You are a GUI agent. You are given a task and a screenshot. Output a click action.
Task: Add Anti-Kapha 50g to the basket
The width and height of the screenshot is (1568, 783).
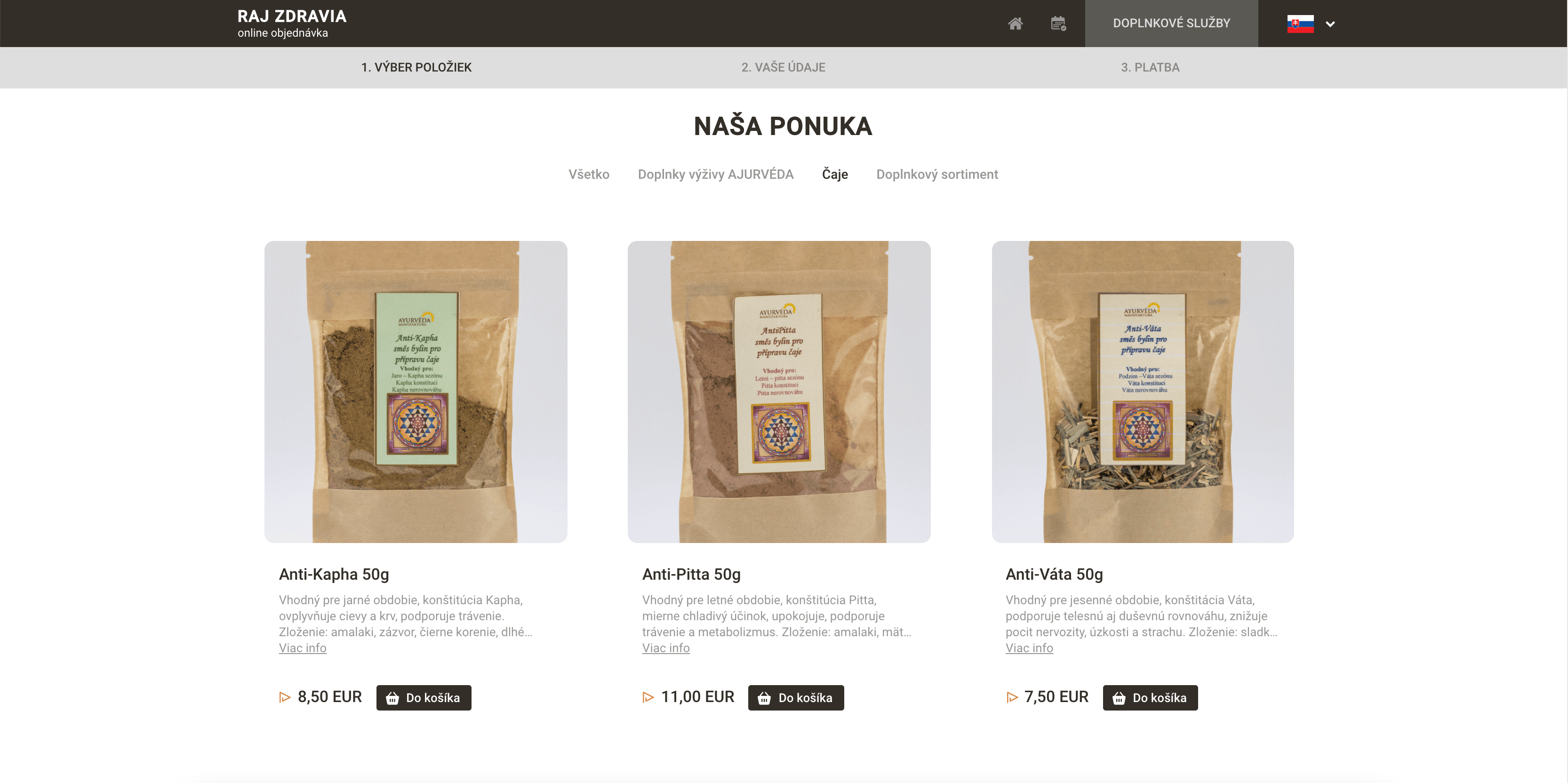click(424, 698)
